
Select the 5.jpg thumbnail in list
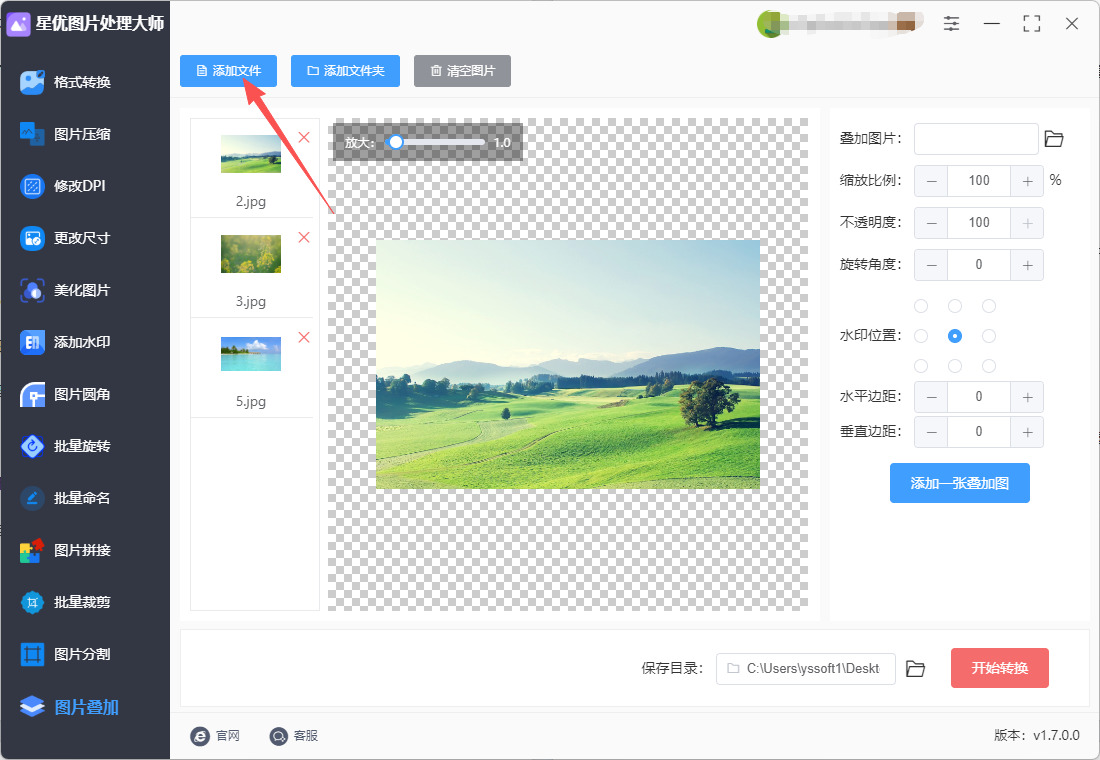click(x=251, y=354)
